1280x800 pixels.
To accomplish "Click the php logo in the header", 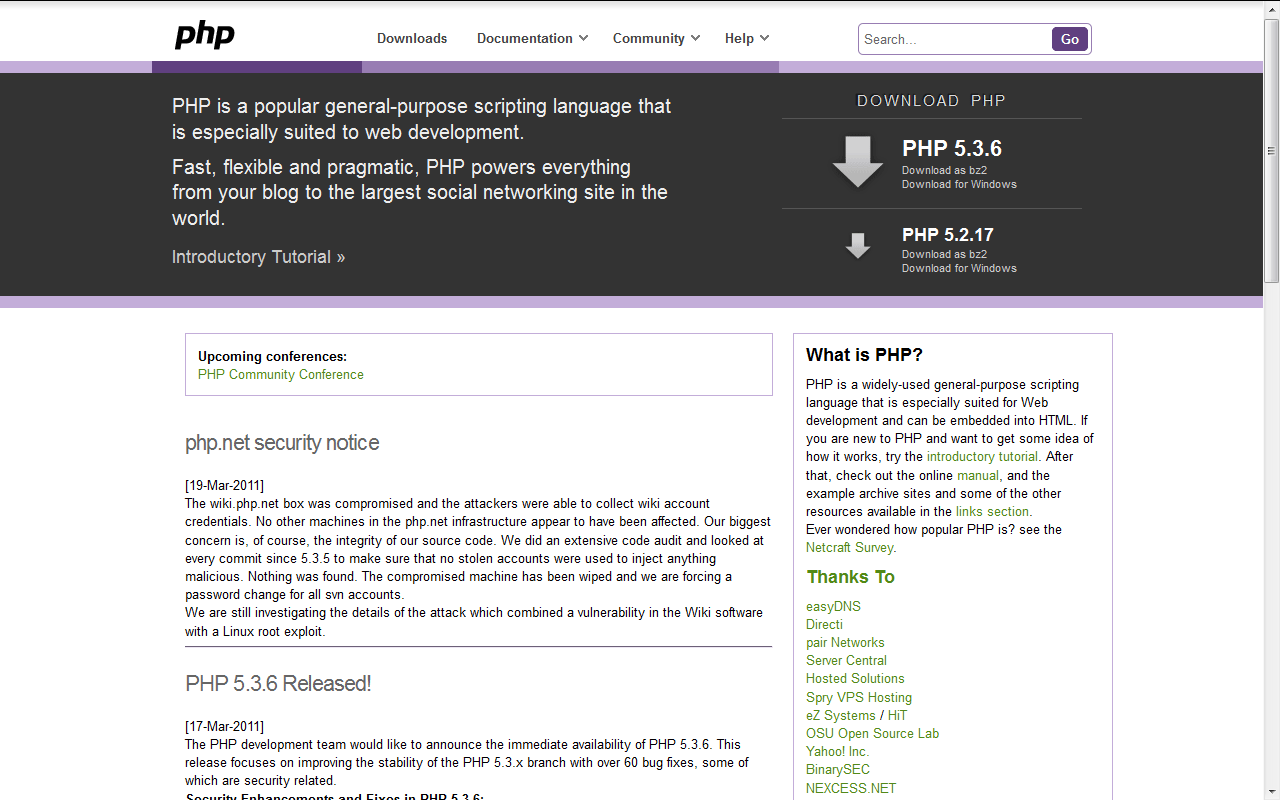I will pyautogui.click(x=205, y=36).
